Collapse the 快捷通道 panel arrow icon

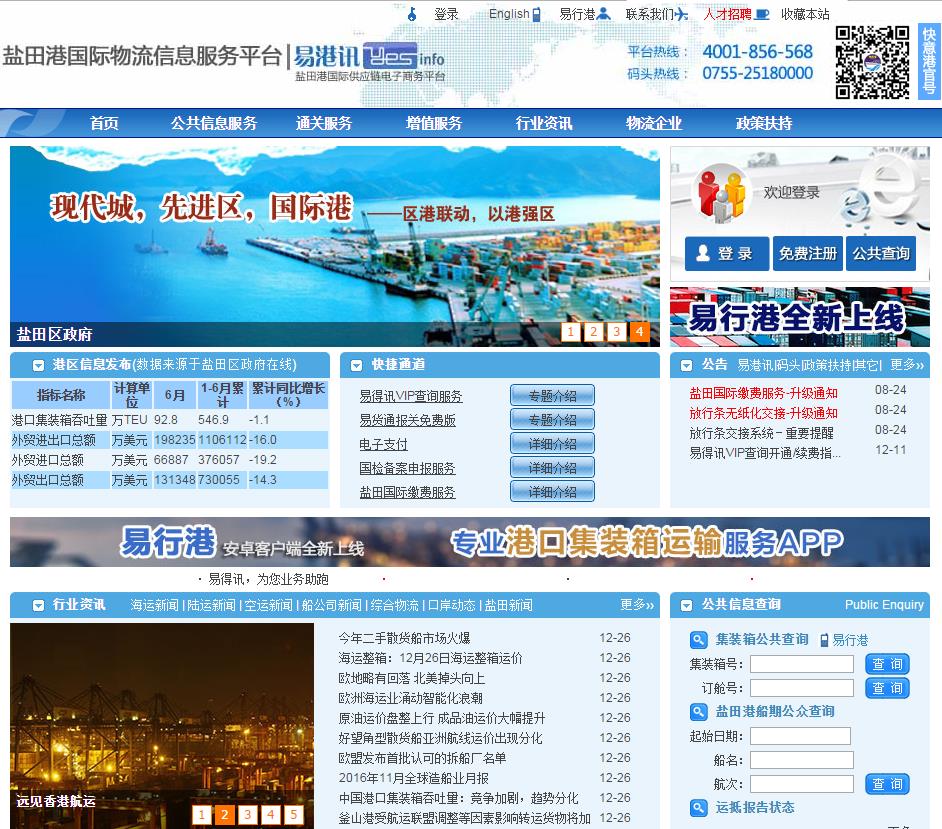(x=356, y=365)
